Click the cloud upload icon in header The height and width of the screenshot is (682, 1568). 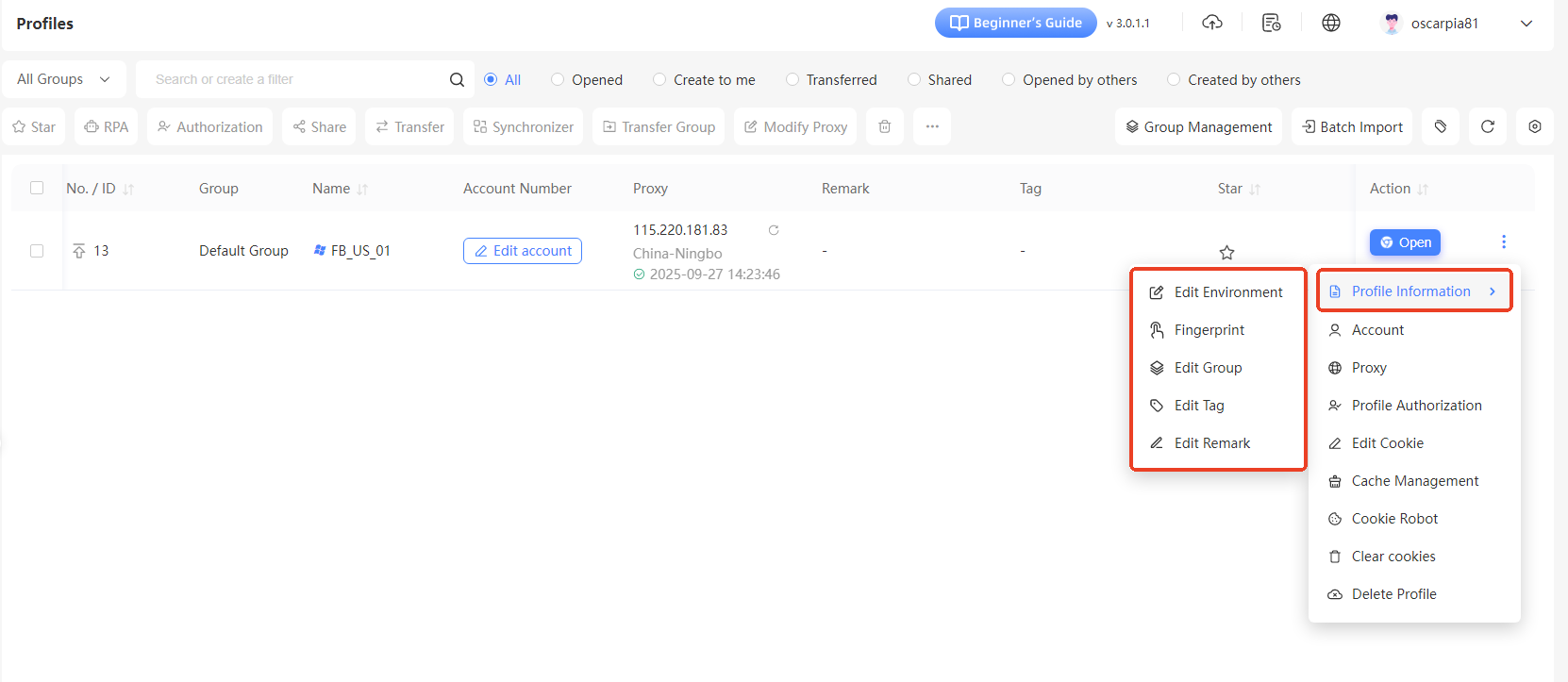pos(1212,23)
